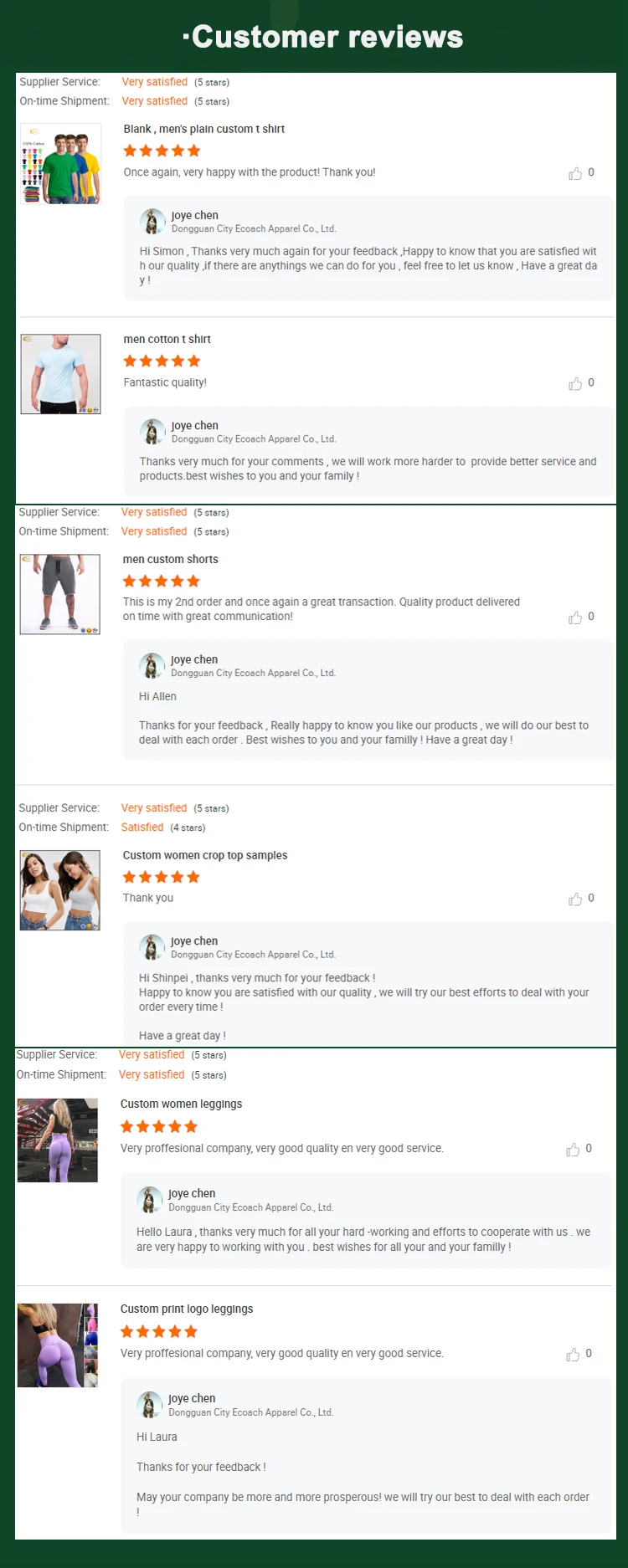628x1568 pixels.
Task: Open the grey shorts product thumbnail
Action: coord(60,594)
